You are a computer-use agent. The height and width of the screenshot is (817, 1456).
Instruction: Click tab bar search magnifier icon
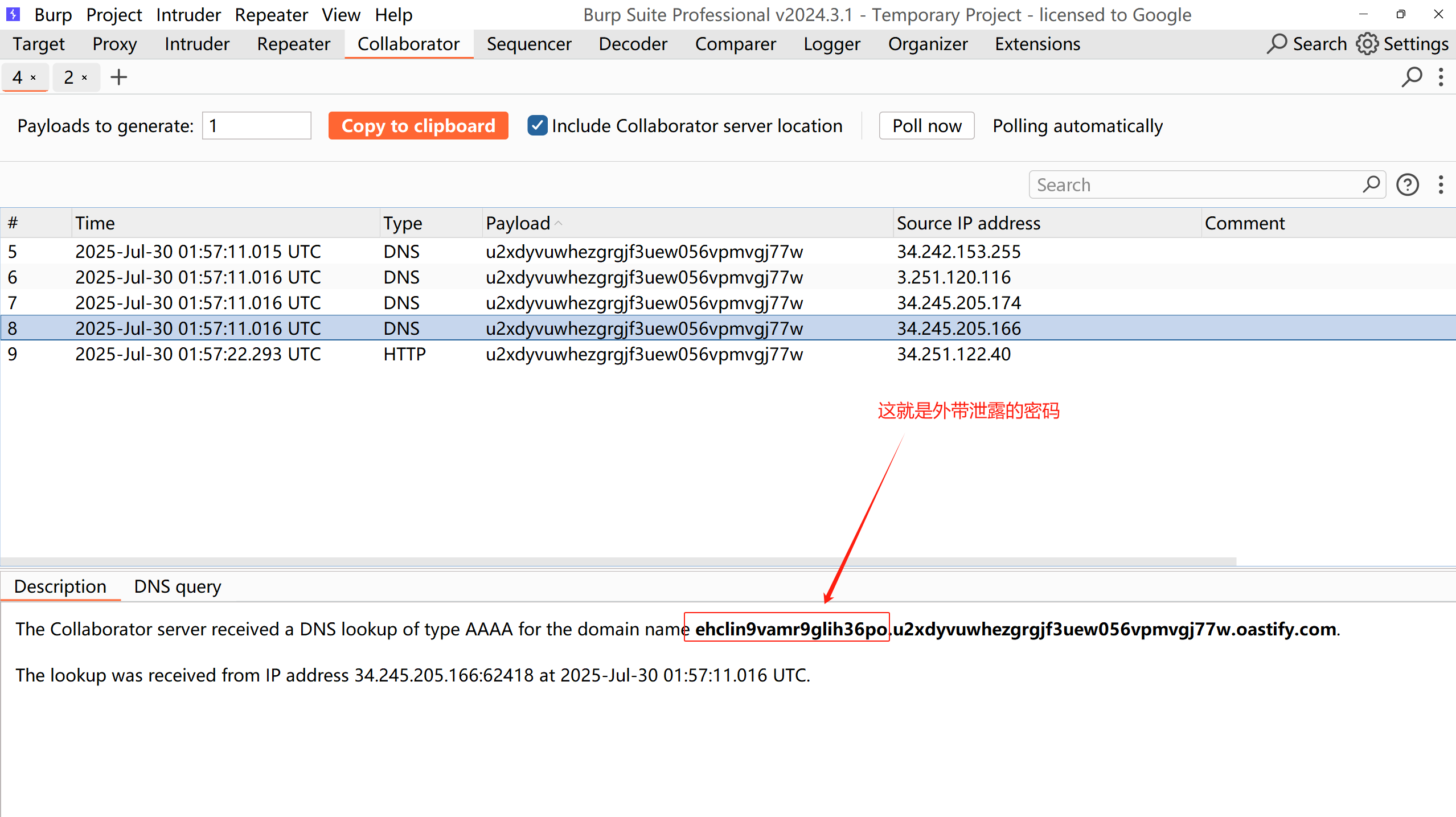pos(1412,77)
